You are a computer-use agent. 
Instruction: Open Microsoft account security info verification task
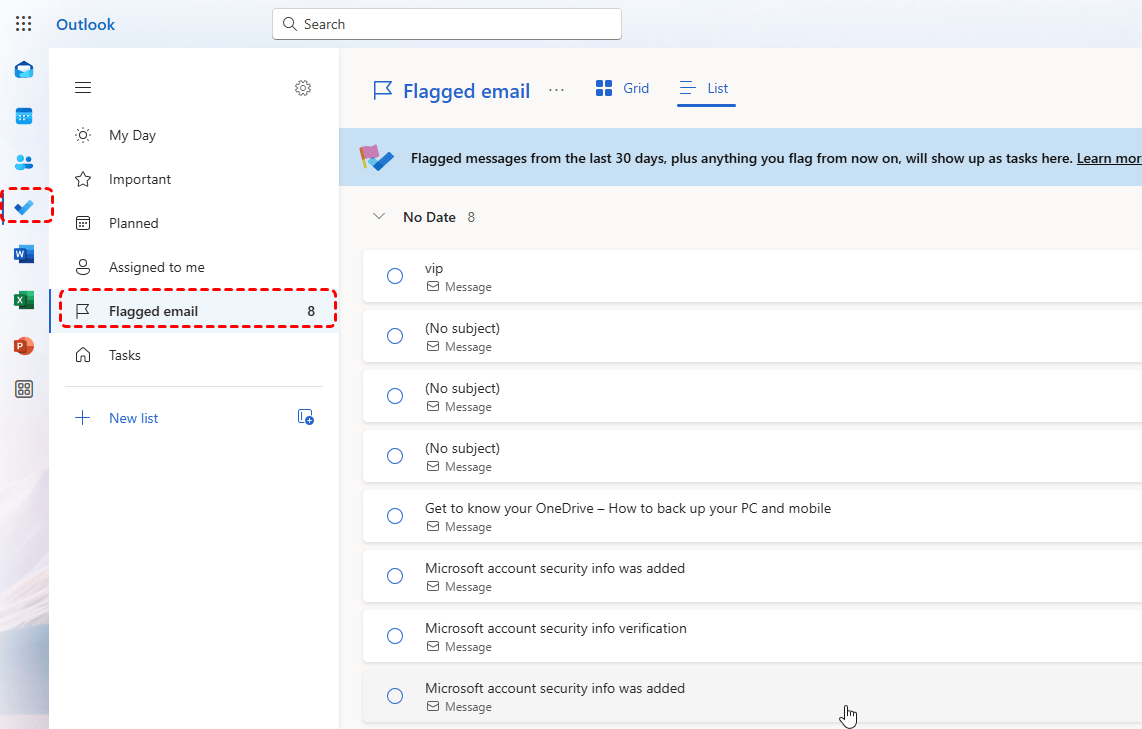coord(752,636)
